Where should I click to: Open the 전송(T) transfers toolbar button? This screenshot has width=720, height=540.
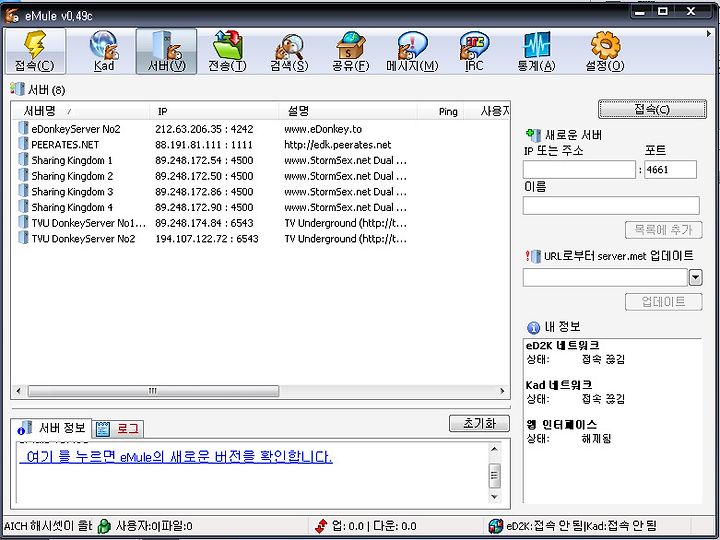click(x=227, y=51)
